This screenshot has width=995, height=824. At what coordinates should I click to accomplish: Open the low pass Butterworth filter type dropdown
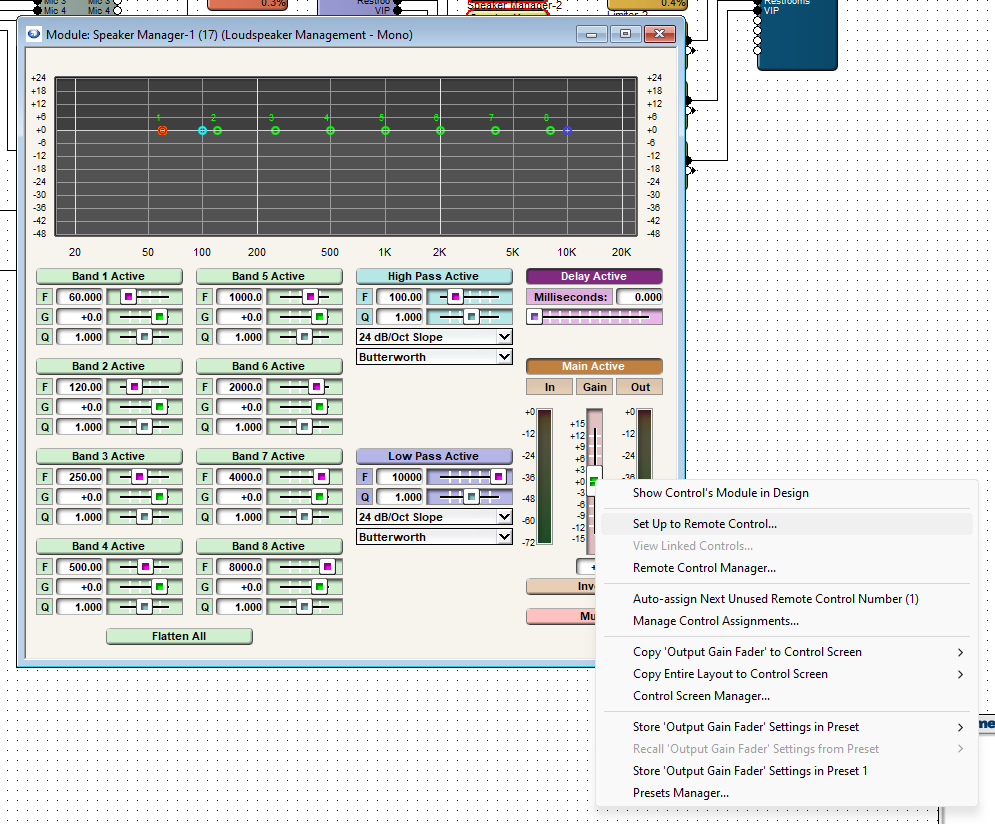click(x=434, y=537)
